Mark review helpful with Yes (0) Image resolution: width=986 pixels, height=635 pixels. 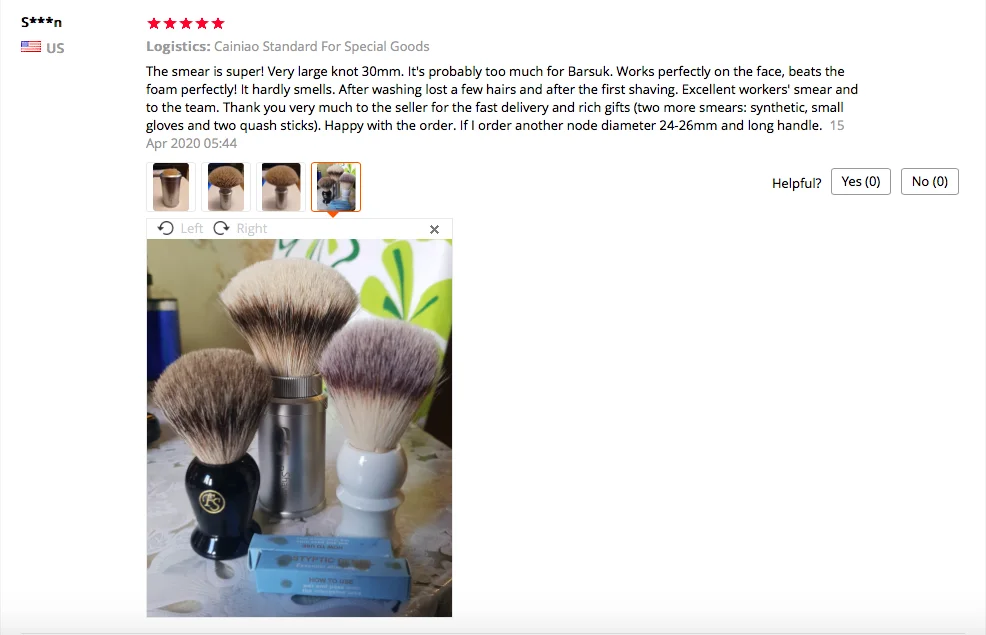tap(860, 182)
